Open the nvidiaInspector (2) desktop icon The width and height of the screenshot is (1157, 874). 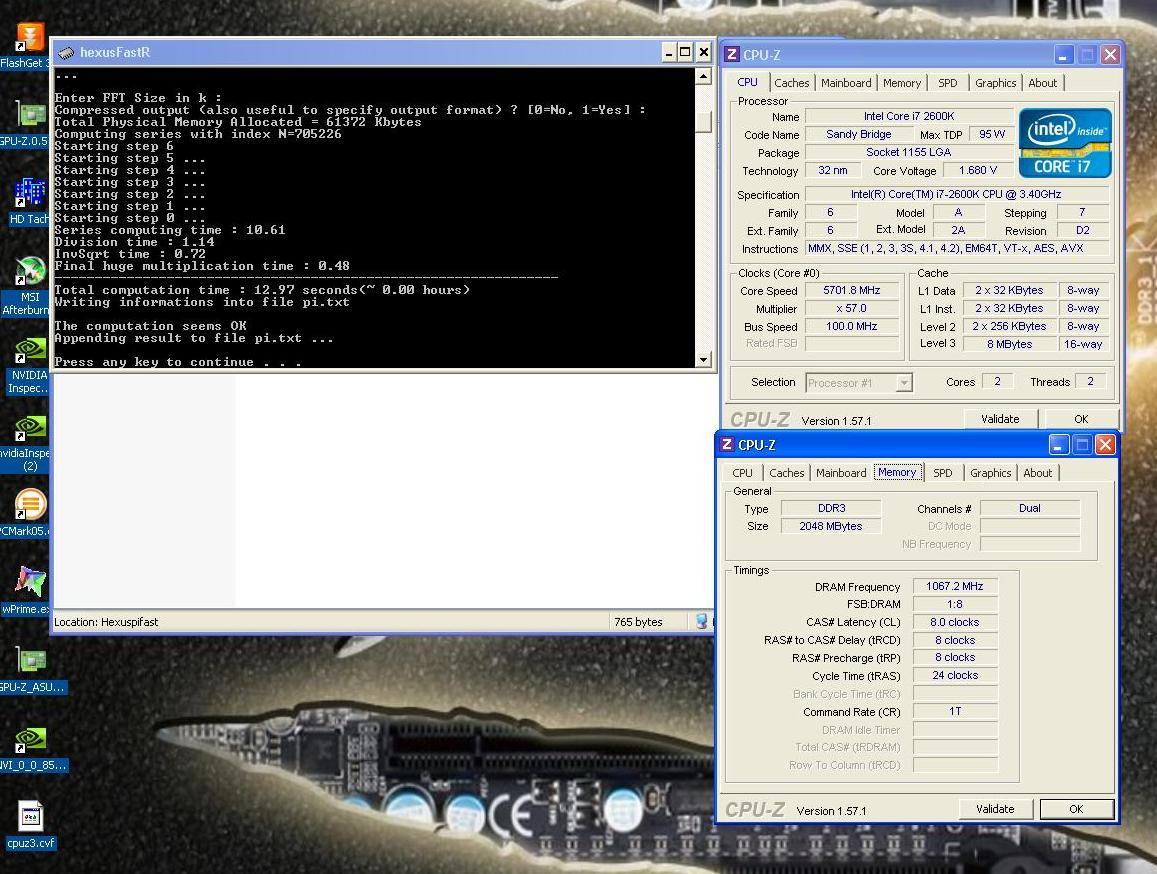(30, 428)
